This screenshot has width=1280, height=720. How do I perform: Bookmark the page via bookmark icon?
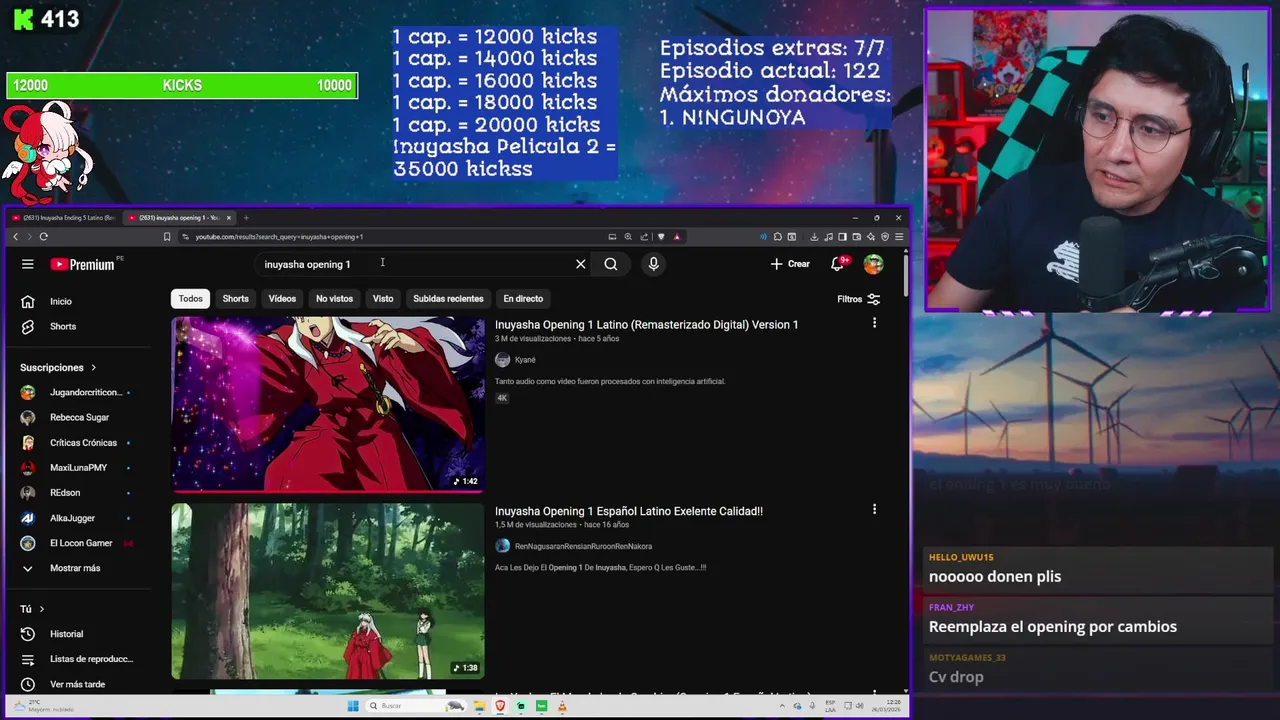167,237
